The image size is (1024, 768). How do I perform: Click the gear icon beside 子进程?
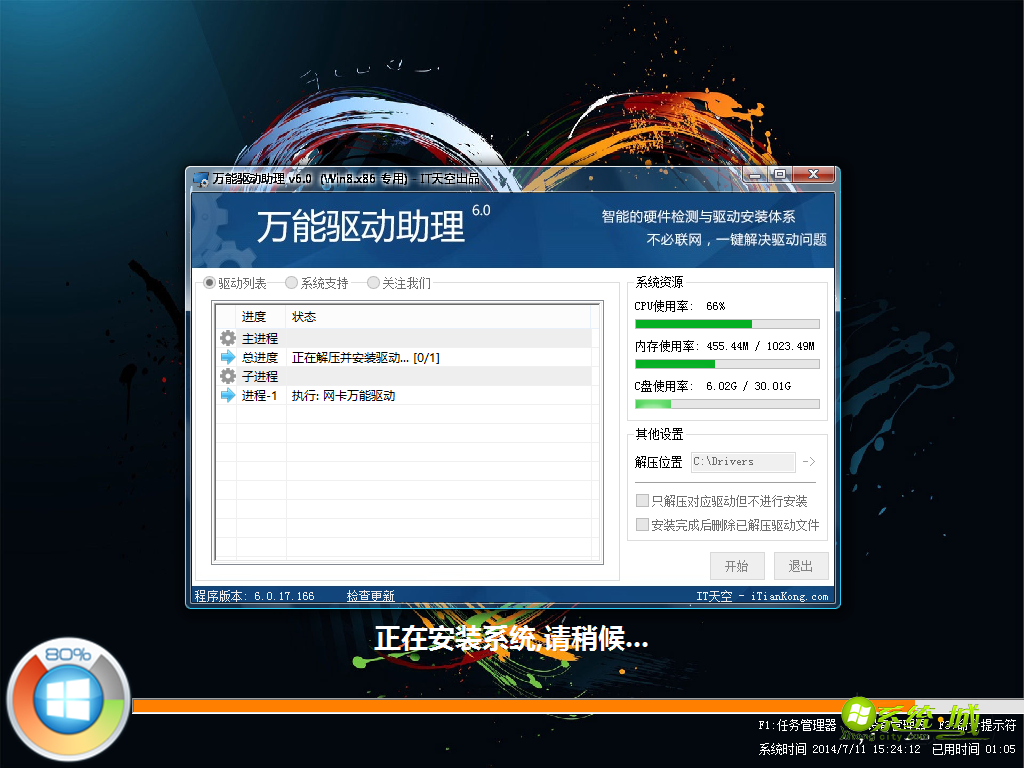[227, 376]
